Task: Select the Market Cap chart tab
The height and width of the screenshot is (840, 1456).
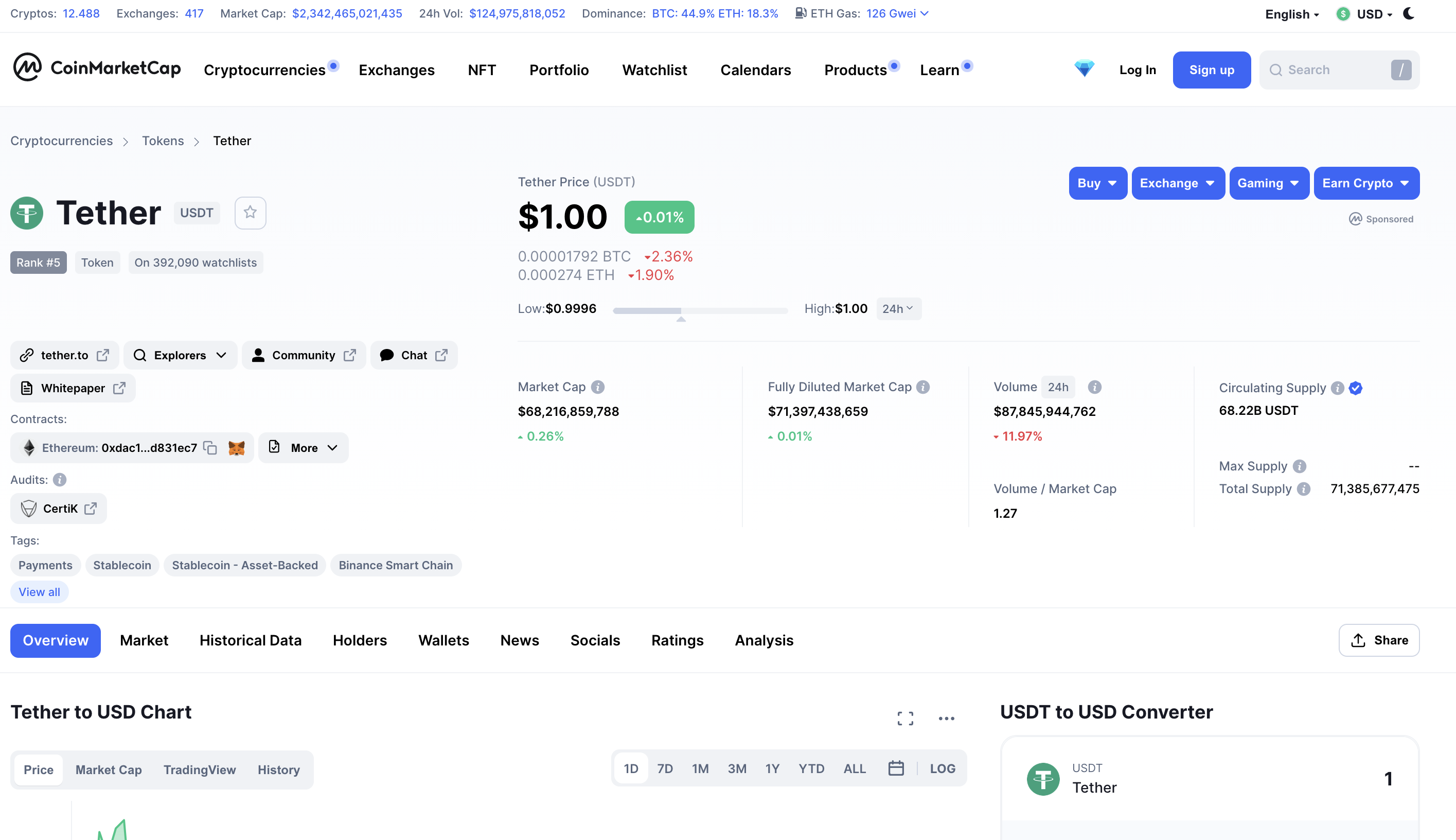Action: [x=109, y=769]
